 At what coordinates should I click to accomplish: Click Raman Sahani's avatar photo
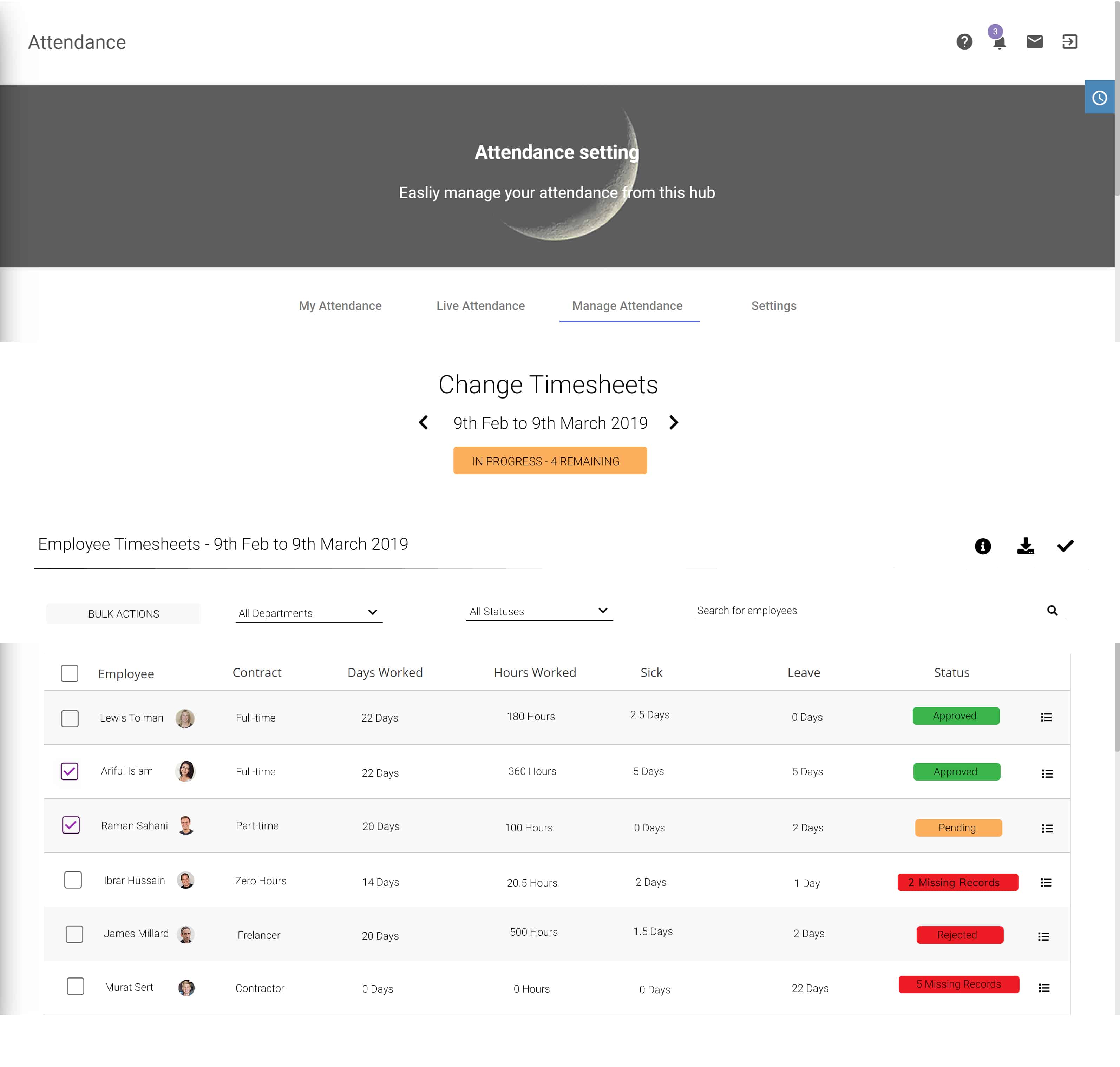pos(185,825)
